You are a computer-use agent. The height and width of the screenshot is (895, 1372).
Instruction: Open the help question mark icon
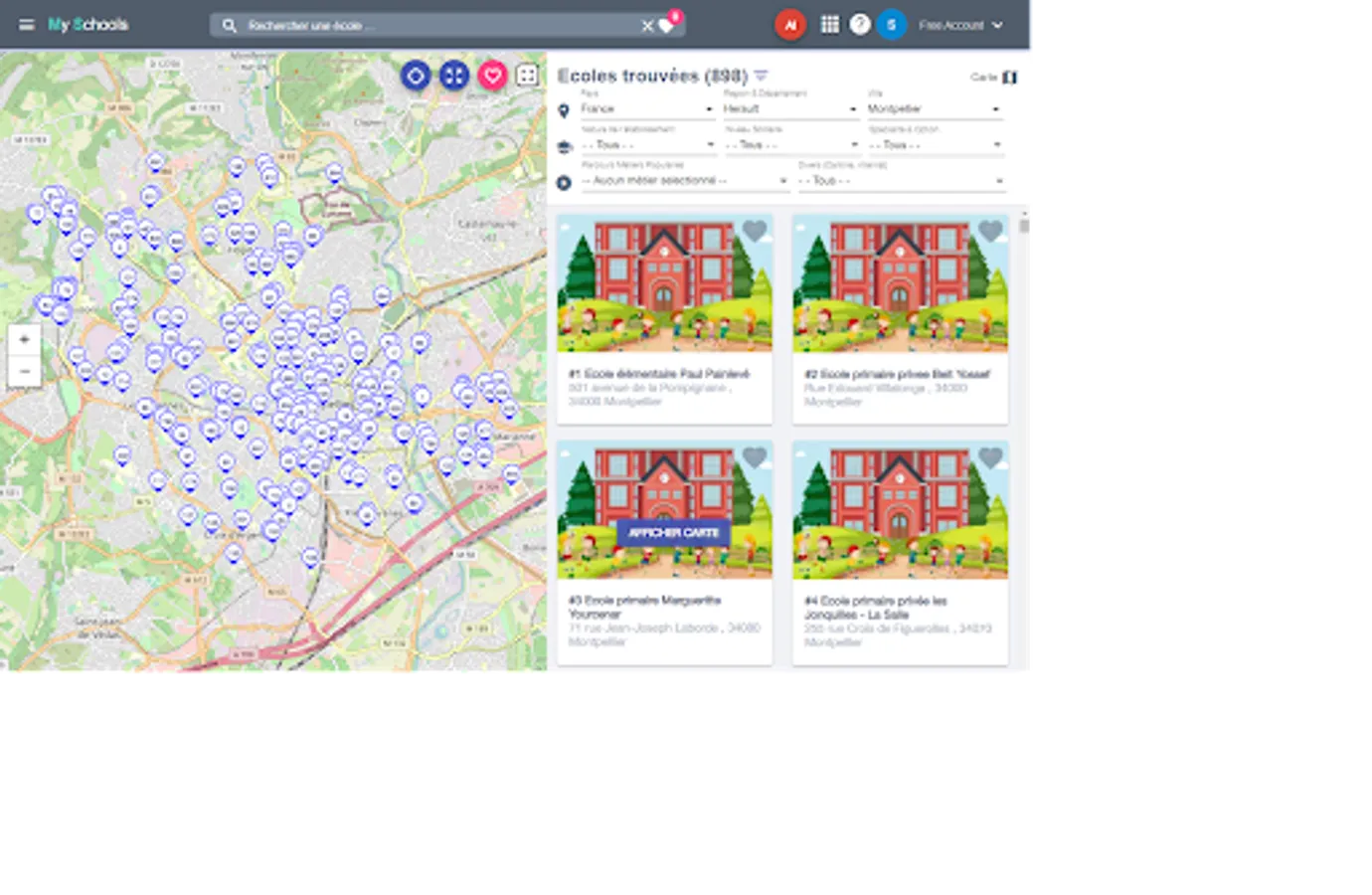point(860,25)
